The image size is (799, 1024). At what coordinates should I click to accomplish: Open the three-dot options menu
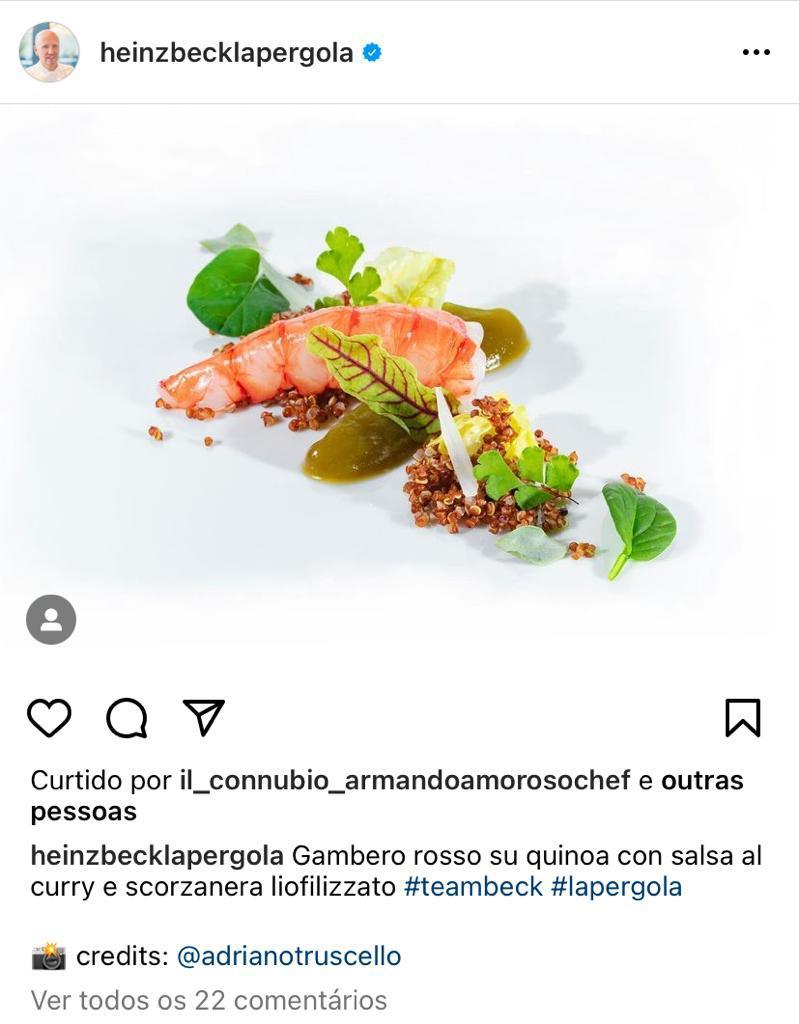[x=756, y=52]
